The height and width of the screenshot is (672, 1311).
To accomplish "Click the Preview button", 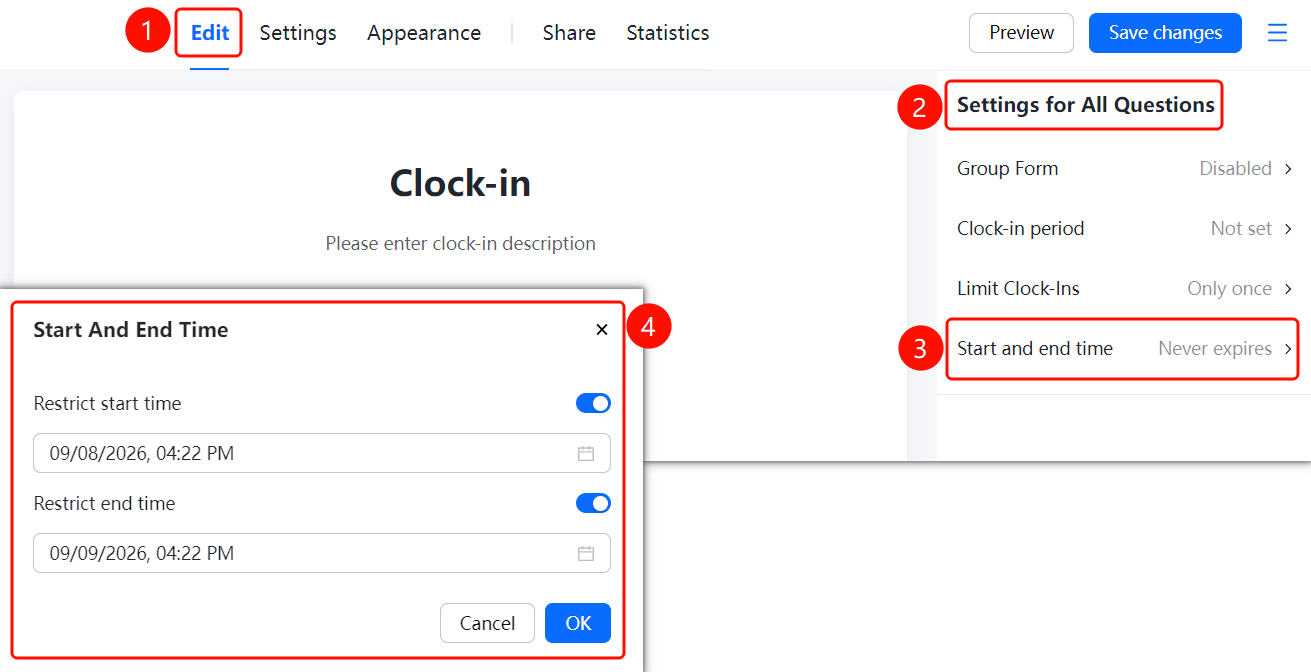I will tap(1021, 33).
